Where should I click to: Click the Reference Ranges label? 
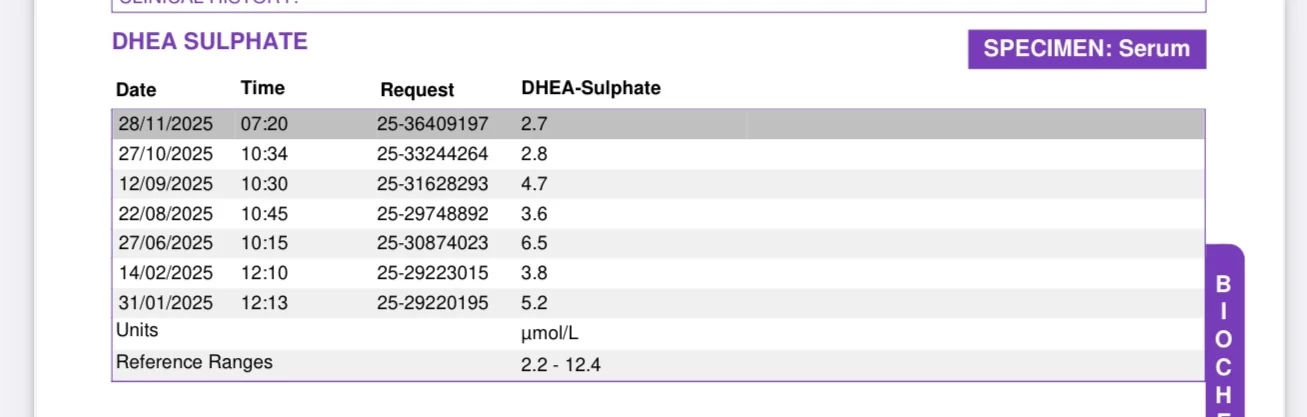point(194,362)
